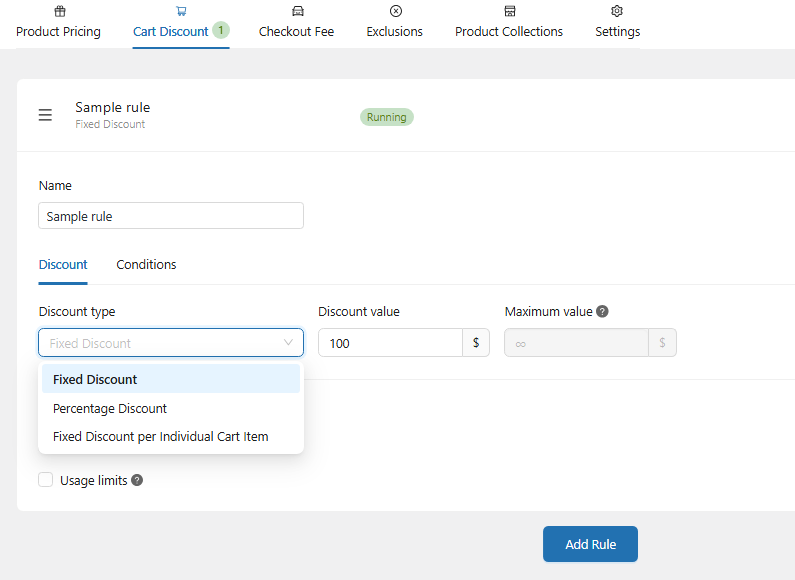Viewport: 795px width, 580px height.
Task: Click the dollar sign next to Discount value
Action: 476,343
